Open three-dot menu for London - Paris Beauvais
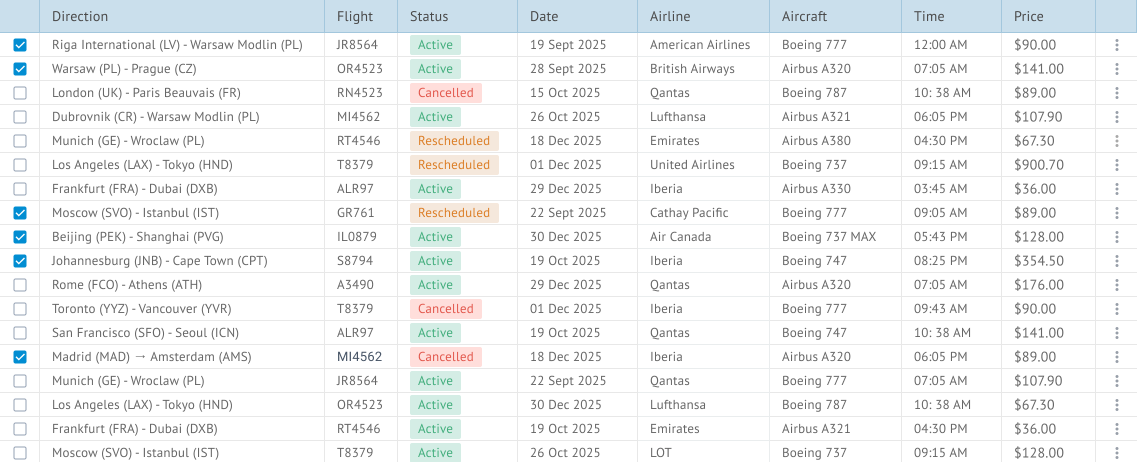The height and width of the screenshot is (462, 1137). click(x=1116, y=93)
